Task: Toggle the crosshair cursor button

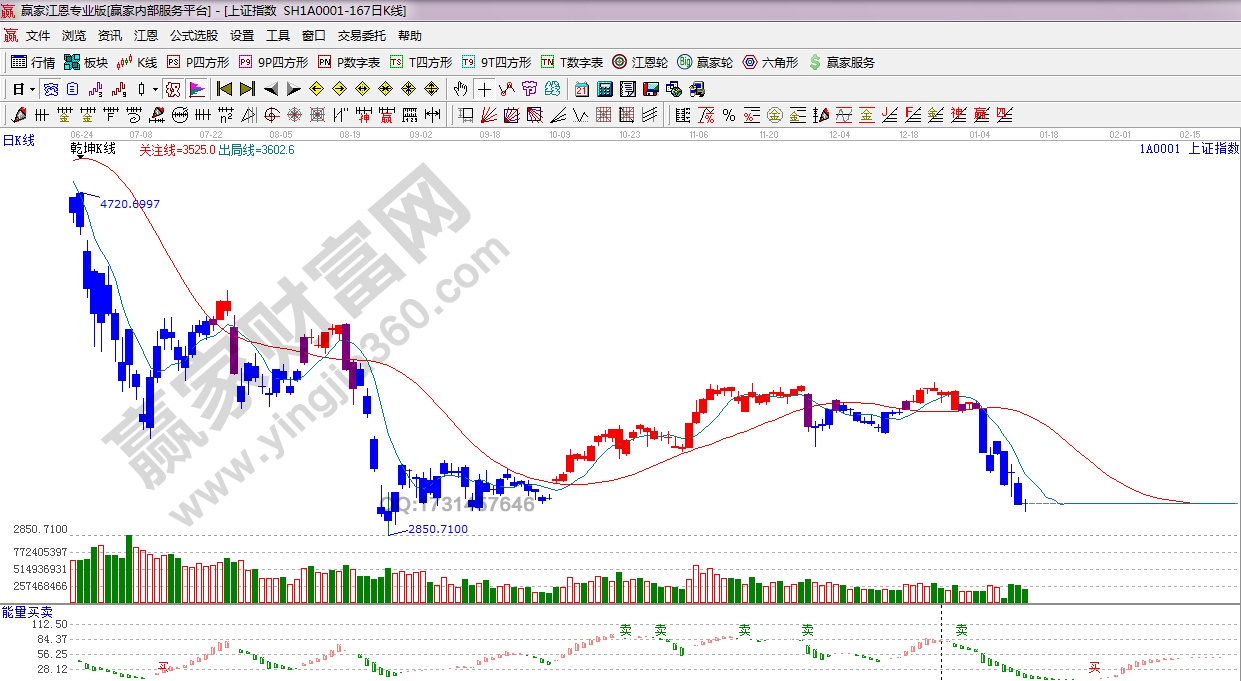Action: tap(484, 89)
